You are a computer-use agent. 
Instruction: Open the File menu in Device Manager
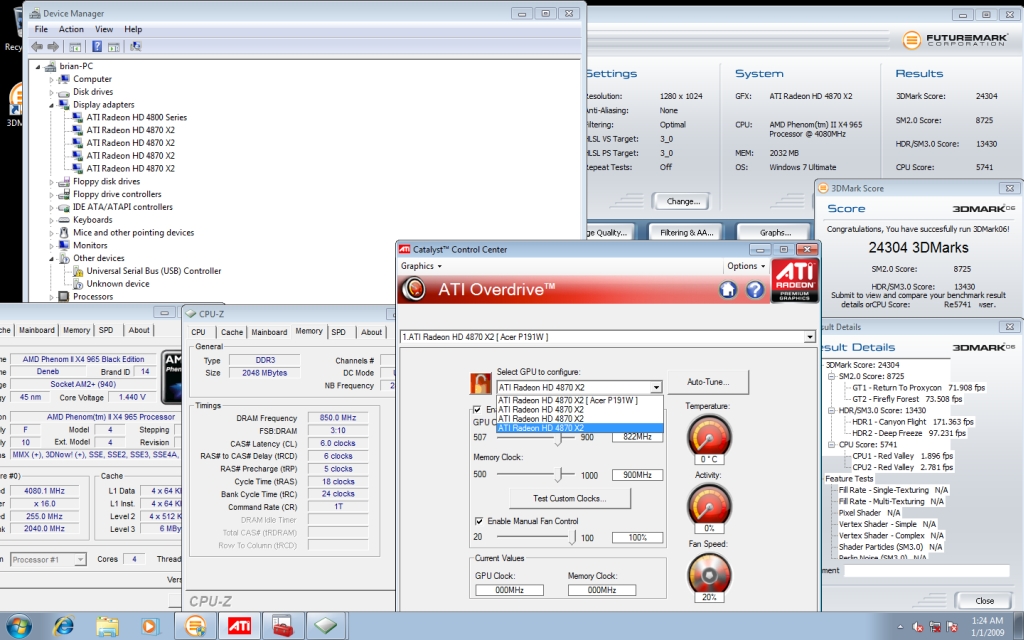pos(41,29)
